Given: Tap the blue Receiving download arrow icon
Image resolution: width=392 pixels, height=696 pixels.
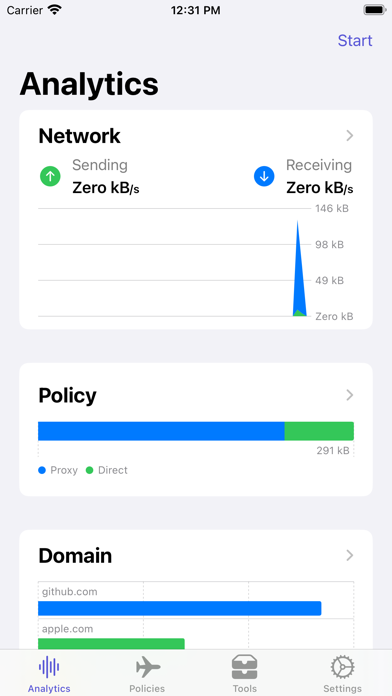Looking at the screenshot, I should [264, 176].
